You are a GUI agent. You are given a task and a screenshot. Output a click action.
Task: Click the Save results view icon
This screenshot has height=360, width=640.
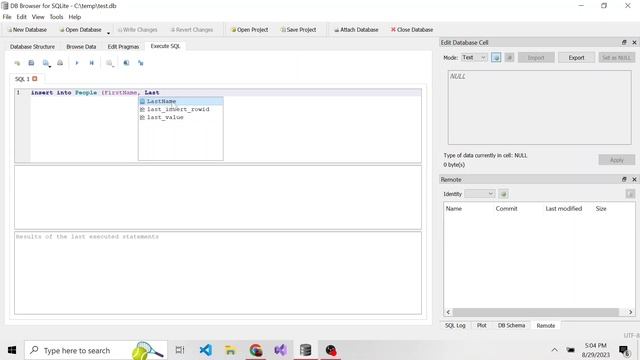(46, 63)
